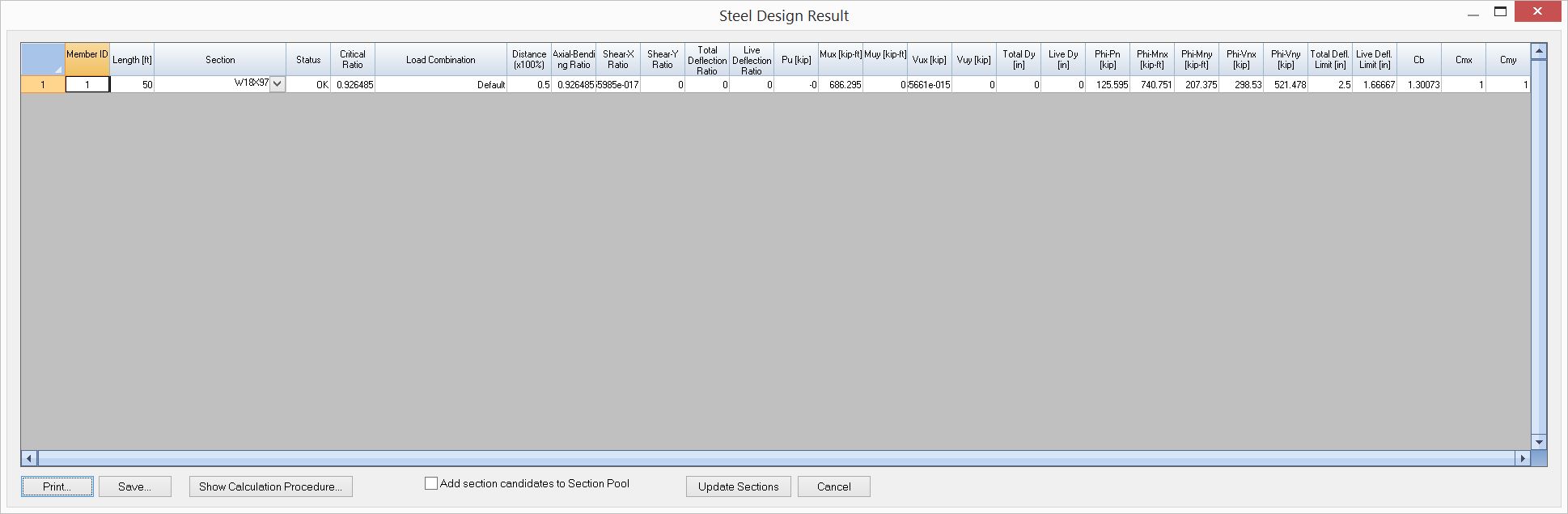Click the Length cell showing 50

pyautogui.click(x=132, y=84)
